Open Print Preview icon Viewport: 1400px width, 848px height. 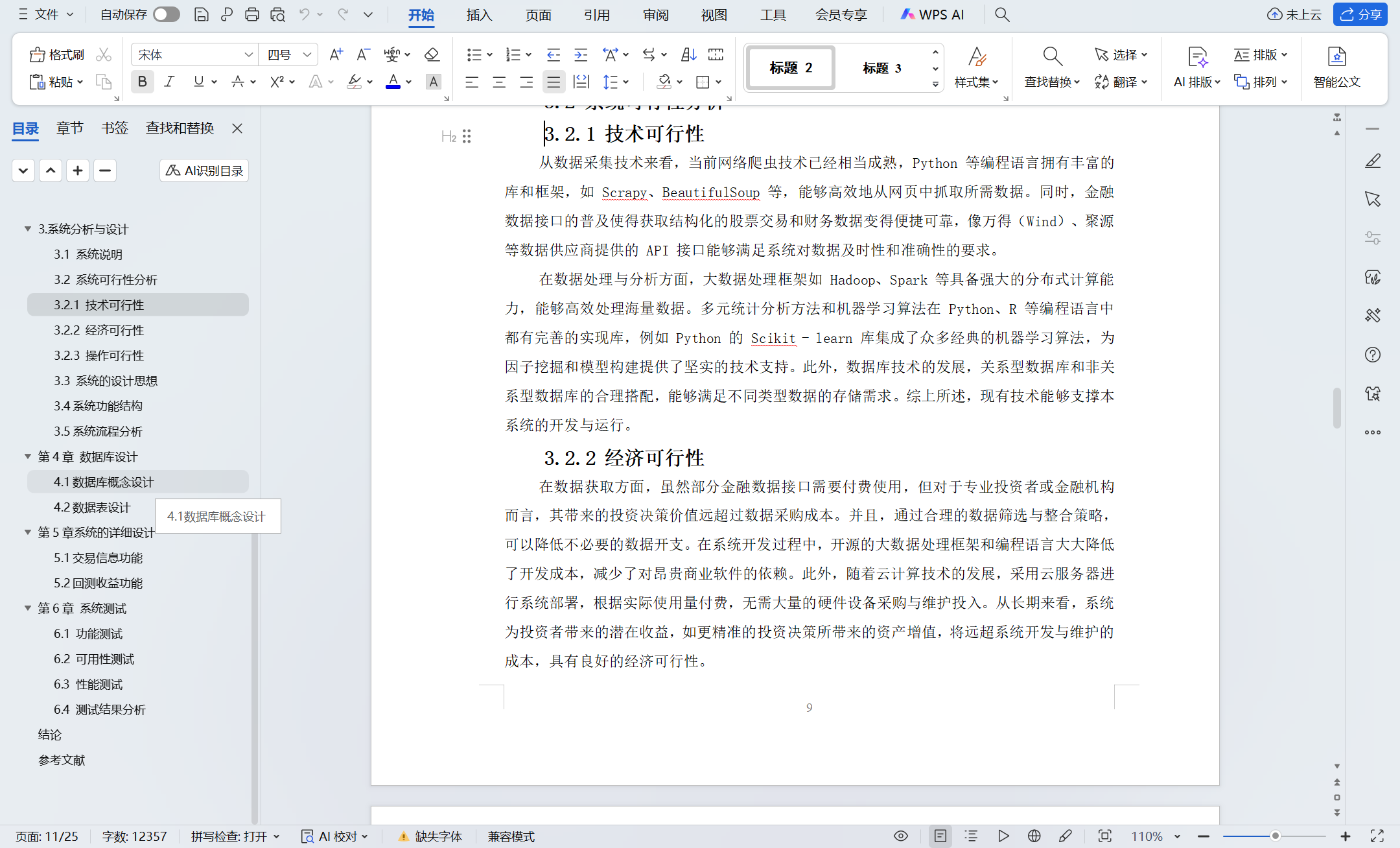point(278,14)
